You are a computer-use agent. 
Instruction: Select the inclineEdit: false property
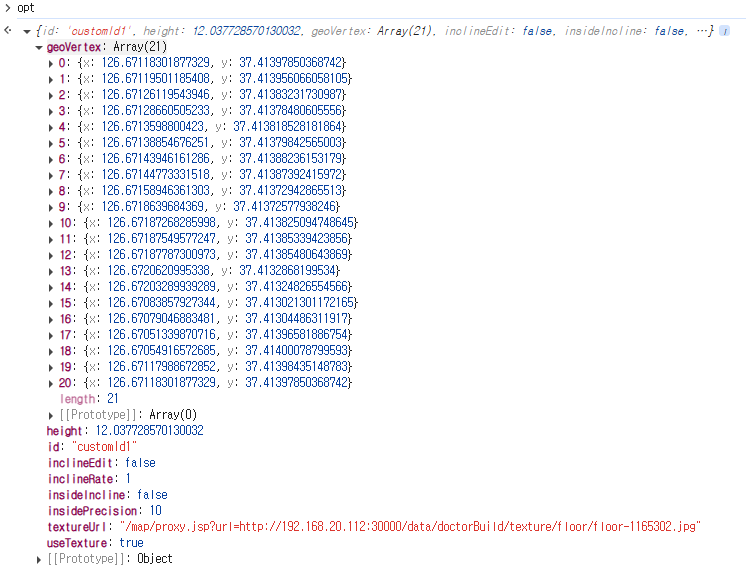(x=102, y=463)
